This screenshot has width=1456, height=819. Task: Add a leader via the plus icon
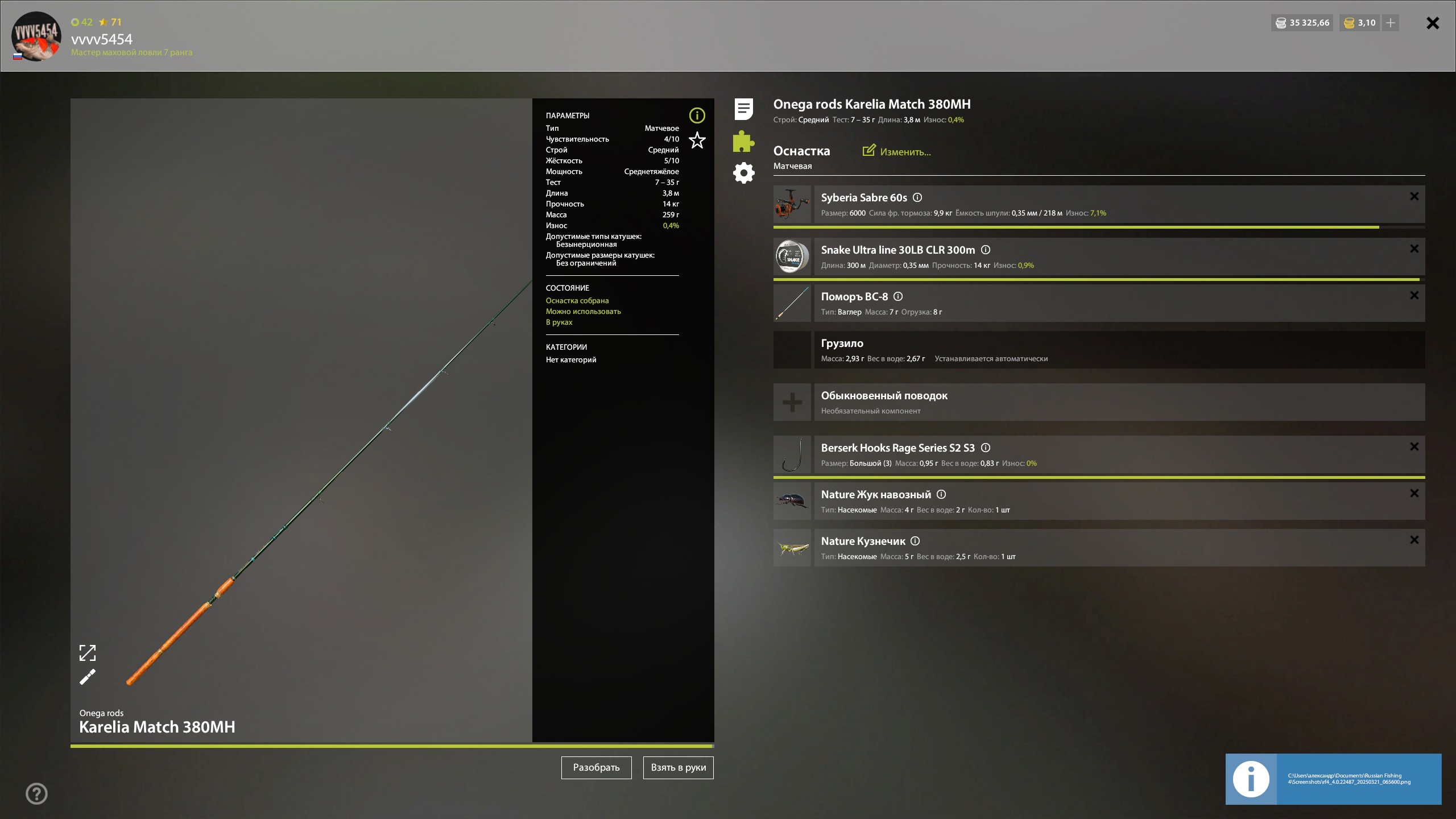click(792, 402)
